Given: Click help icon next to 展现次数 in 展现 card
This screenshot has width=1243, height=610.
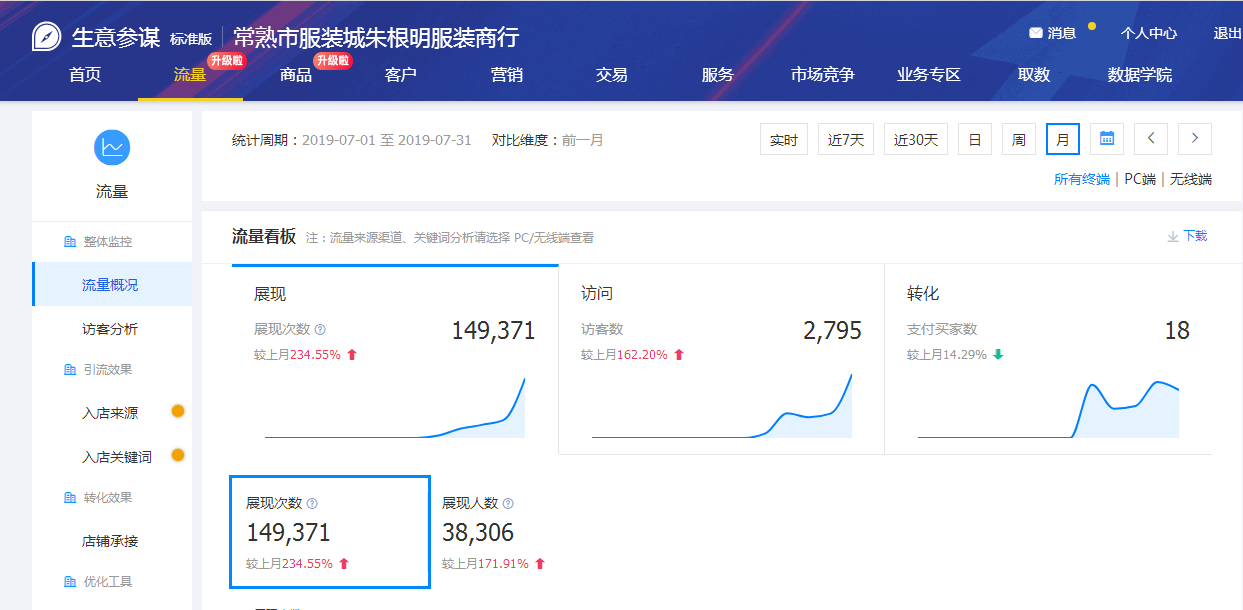Looking at the screenshot, I should pos(321,329).
